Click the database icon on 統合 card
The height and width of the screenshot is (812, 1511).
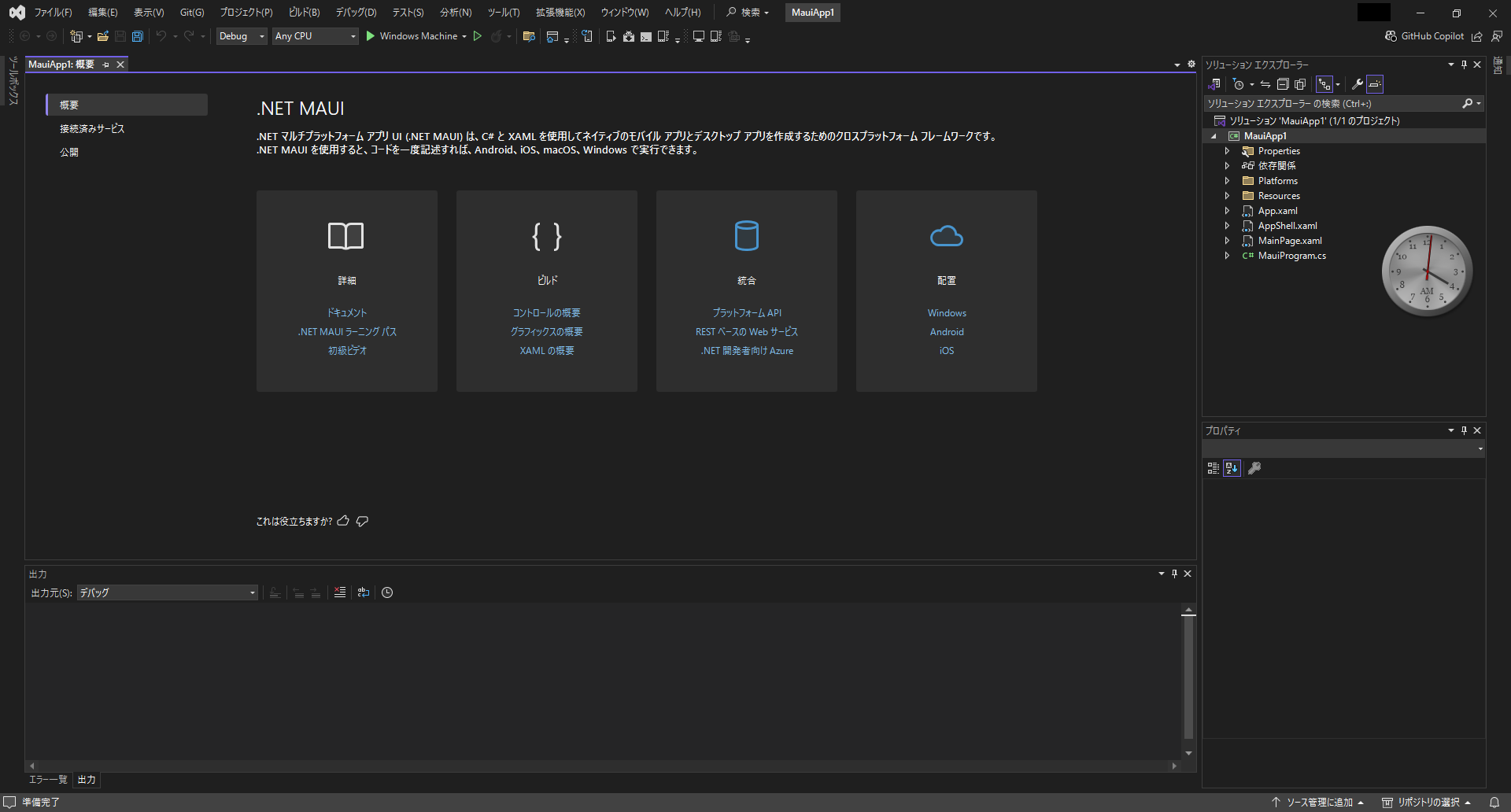[x=747, y=236]
